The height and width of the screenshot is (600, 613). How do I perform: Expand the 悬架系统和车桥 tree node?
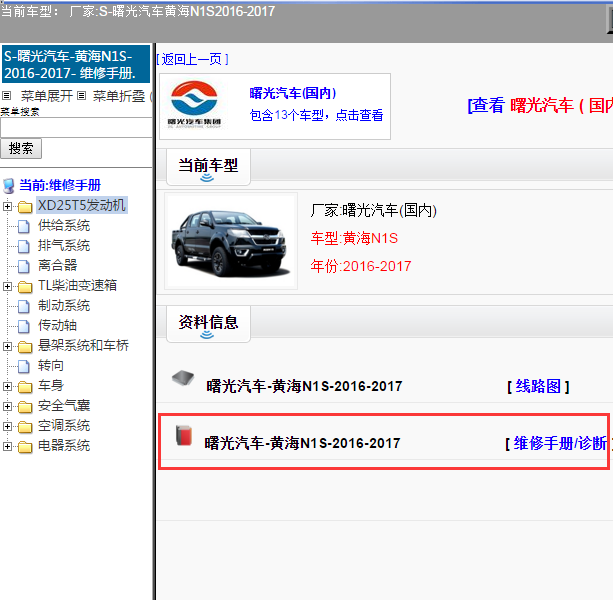pyautogui.click(x=7, y=346)
